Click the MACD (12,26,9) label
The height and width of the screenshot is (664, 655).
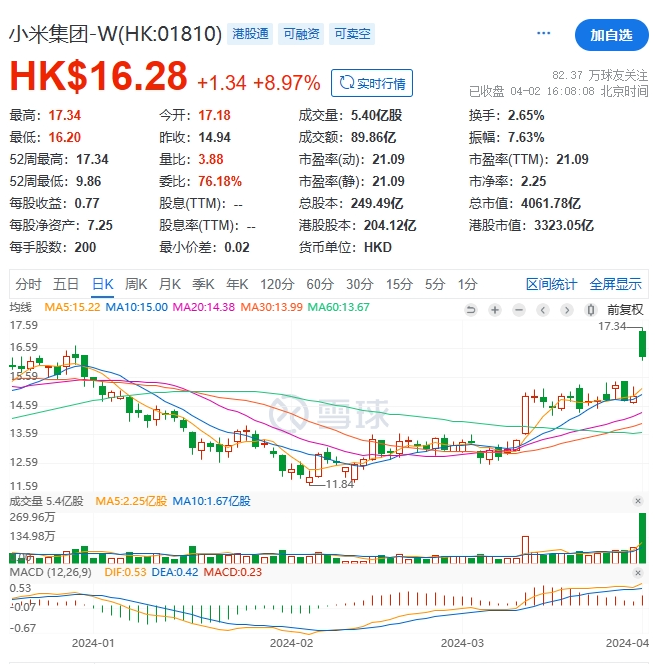click(x=50, y=573)
